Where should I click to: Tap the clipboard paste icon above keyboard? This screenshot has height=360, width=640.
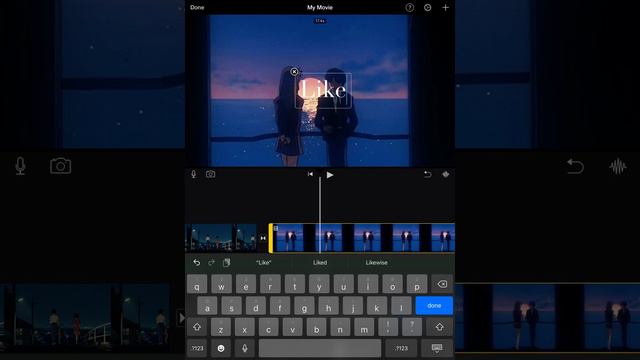tap(227, 262)
